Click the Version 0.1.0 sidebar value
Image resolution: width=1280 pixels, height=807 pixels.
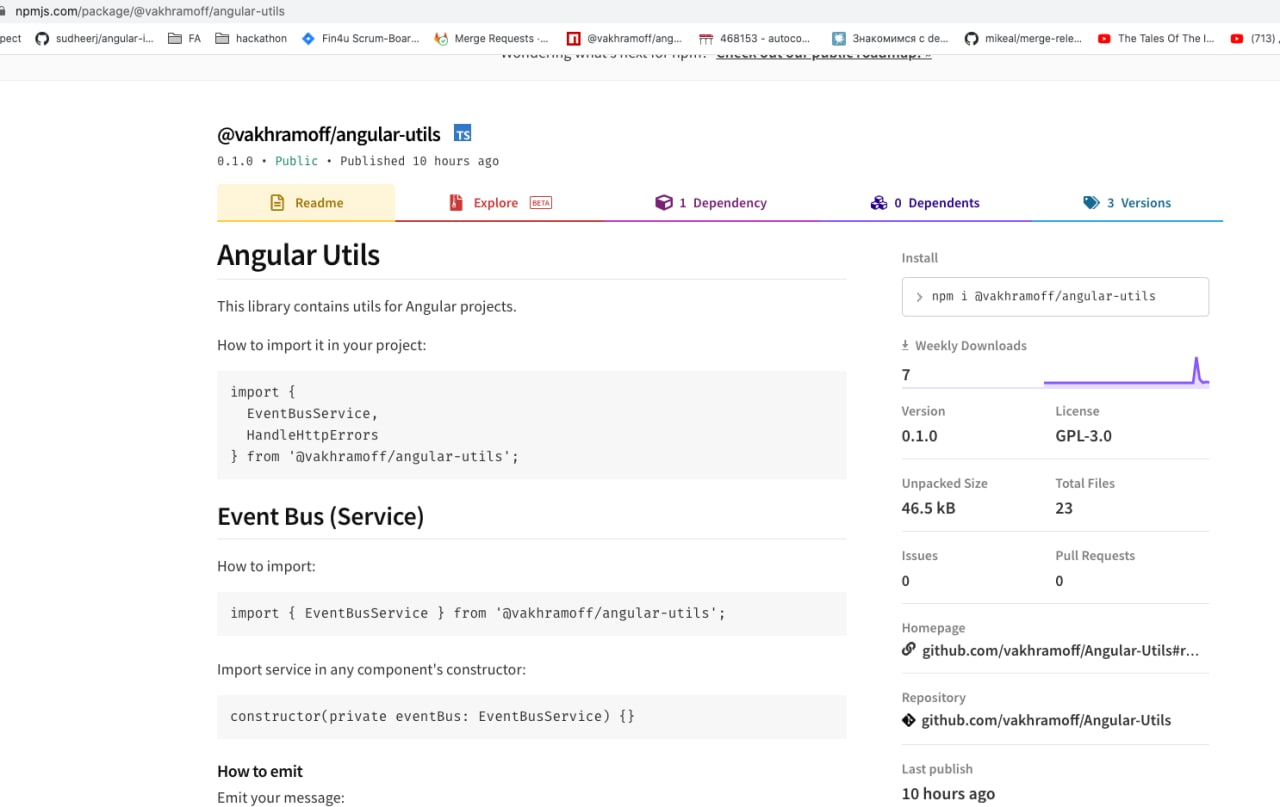click(919, 436)
